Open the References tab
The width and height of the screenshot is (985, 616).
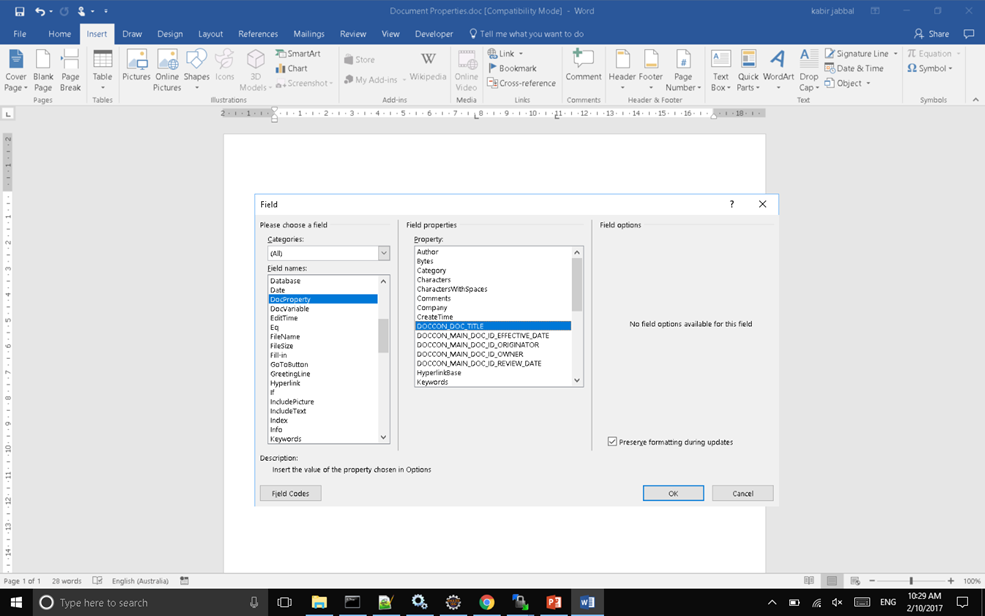click(x=258, y=34)
